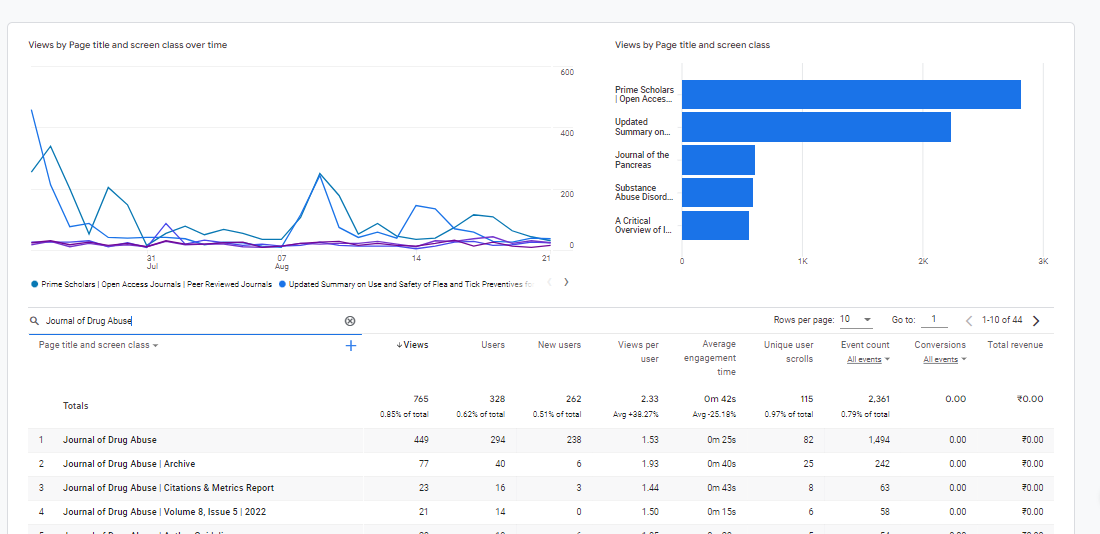Click the previous page arrow in pagination
The height and width of the screenshot is (534, 1100).
tap(968, 321)
